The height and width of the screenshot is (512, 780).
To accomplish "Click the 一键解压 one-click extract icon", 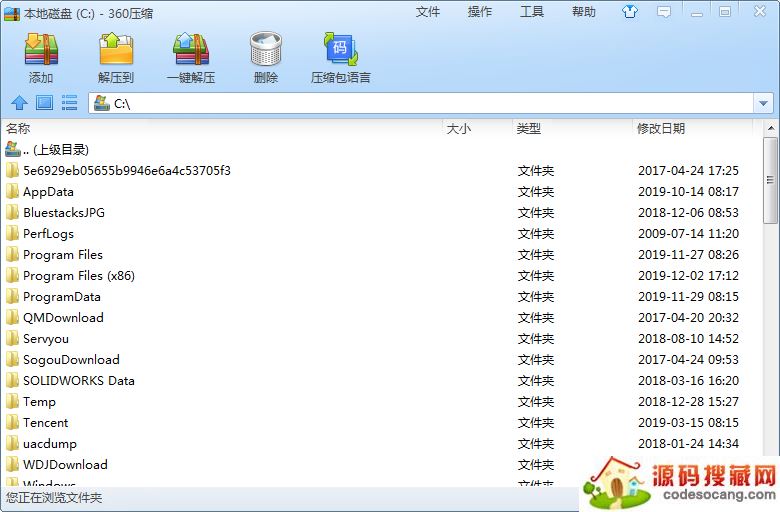I will point(191,49).
